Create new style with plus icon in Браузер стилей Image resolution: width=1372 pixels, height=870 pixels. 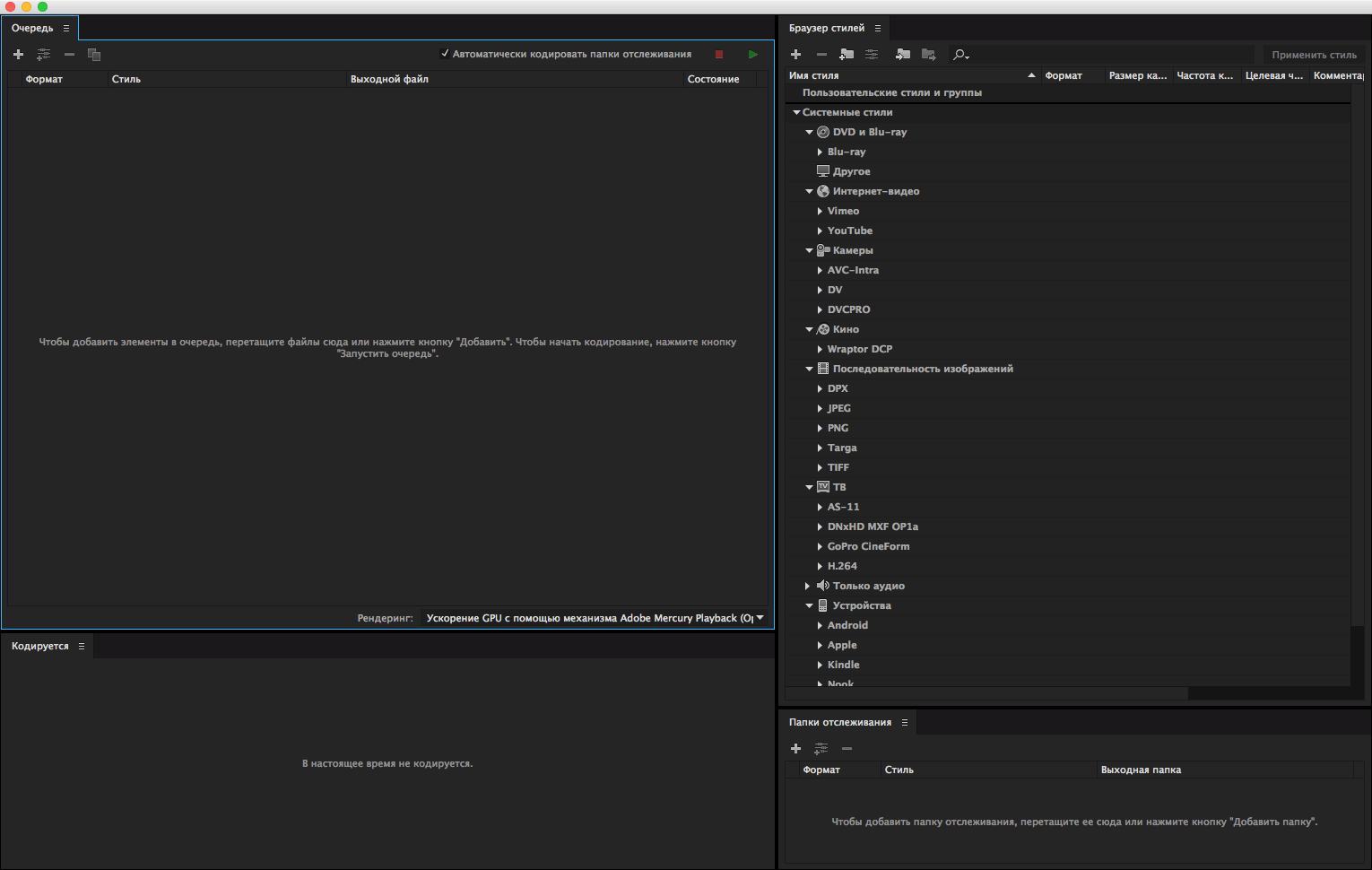click(x=795, y=55)
